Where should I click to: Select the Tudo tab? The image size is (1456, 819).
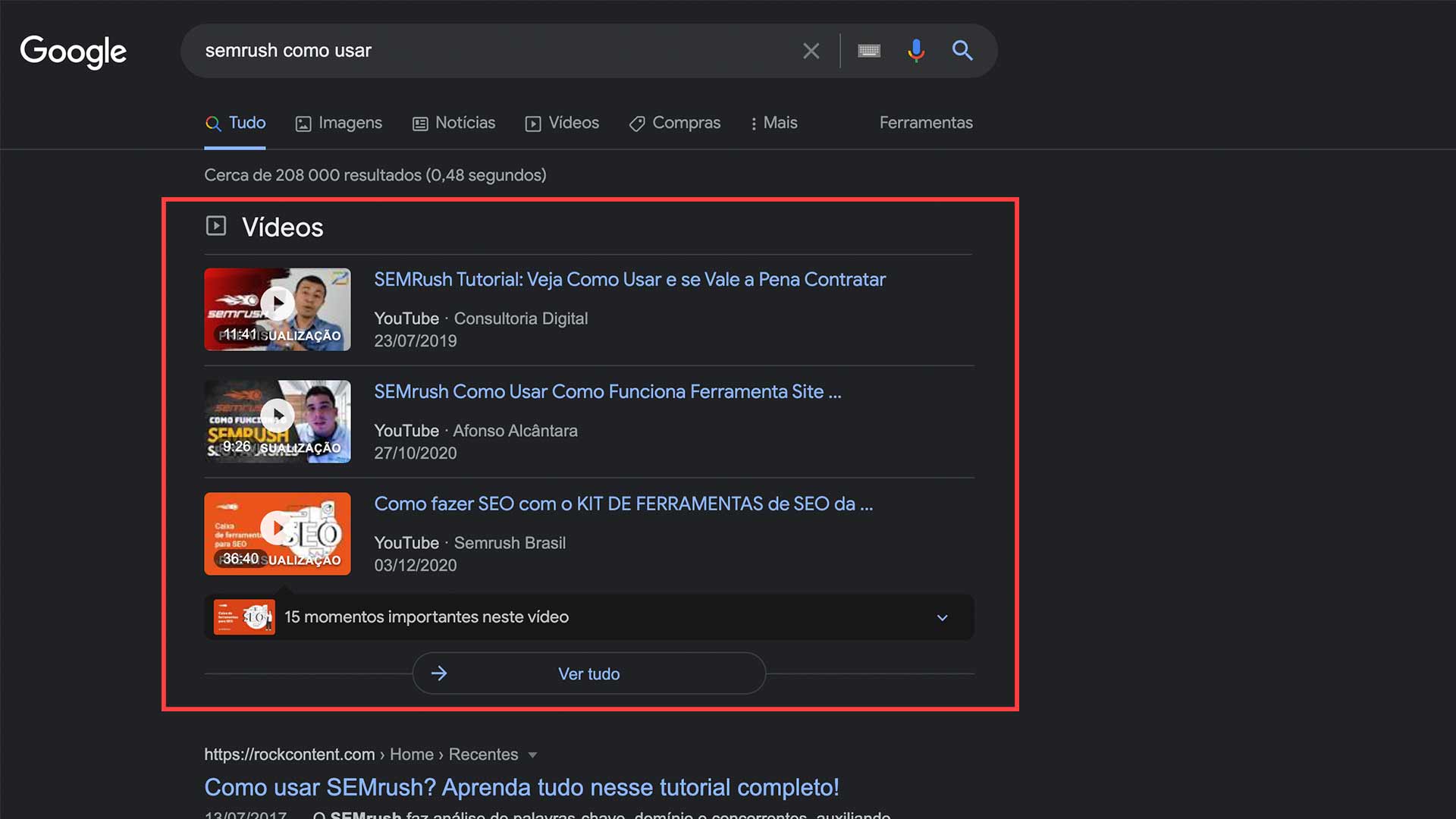235,123
